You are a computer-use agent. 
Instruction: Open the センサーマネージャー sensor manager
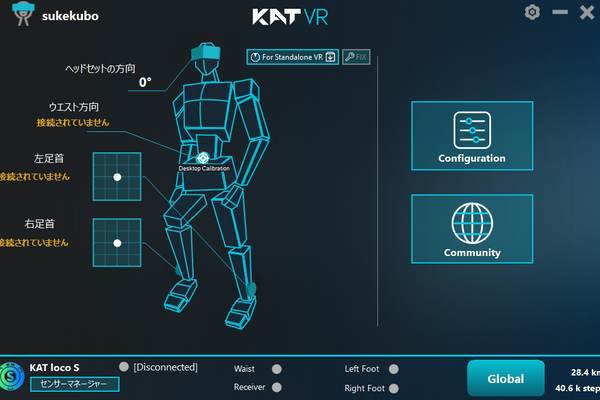click(75, 384)
